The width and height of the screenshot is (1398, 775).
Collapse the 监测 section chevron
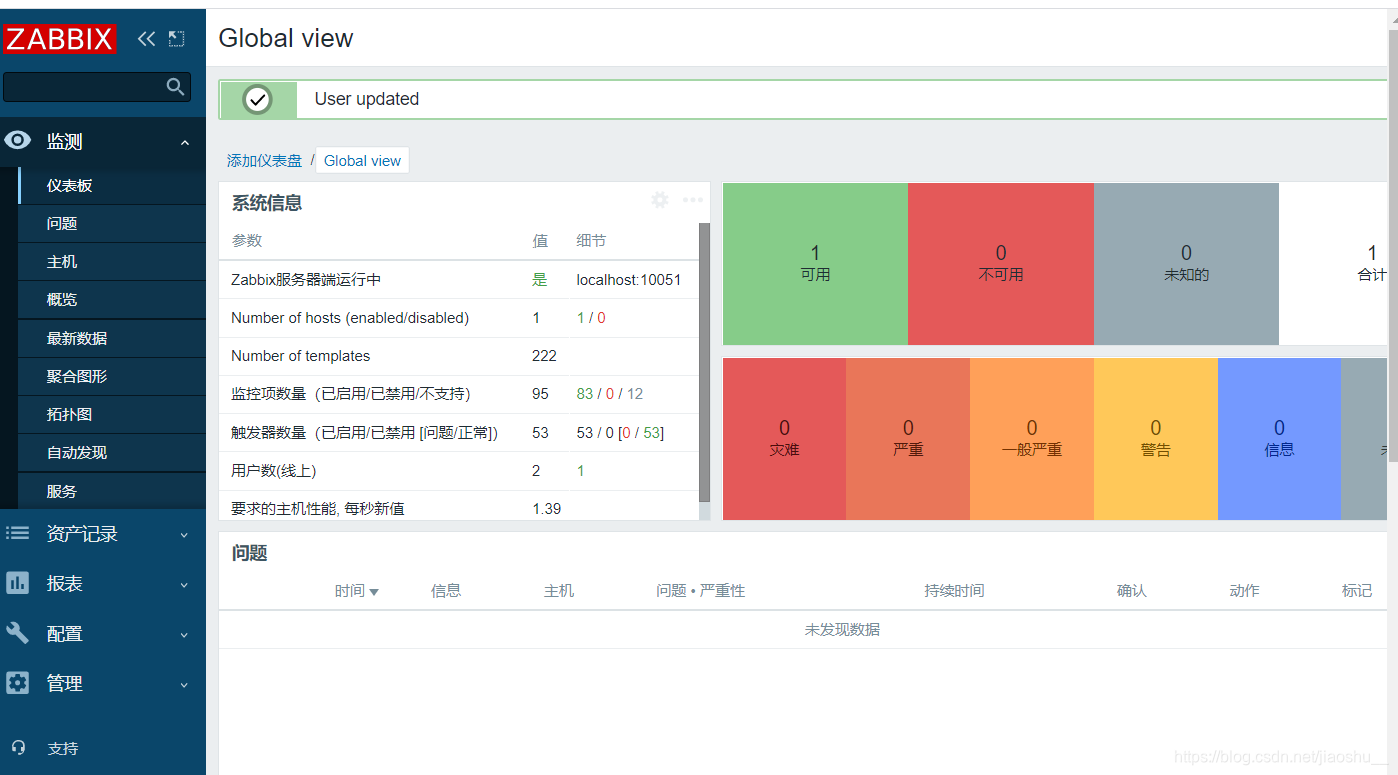pos(185,143)
